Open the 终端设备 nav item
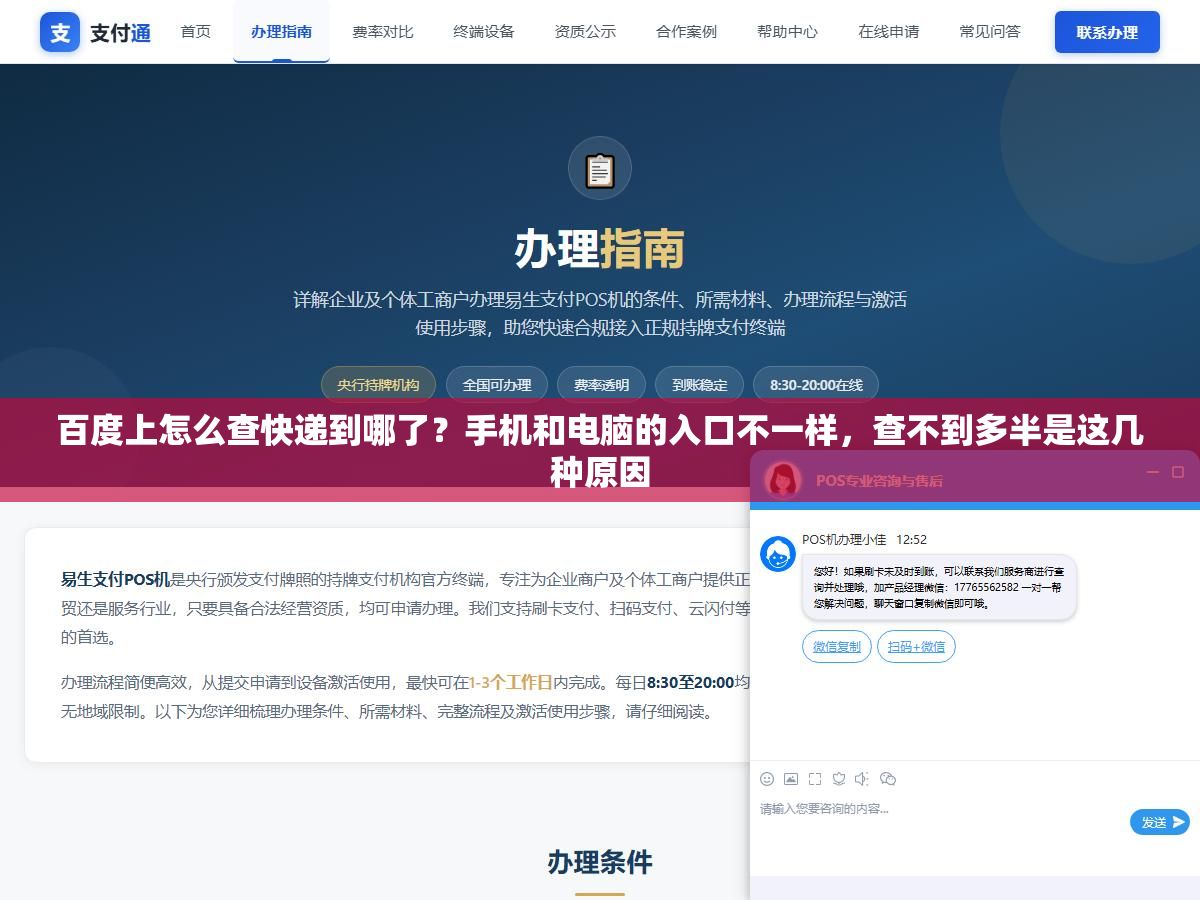This screenshot has height=900, width=1200. point(484,32)
